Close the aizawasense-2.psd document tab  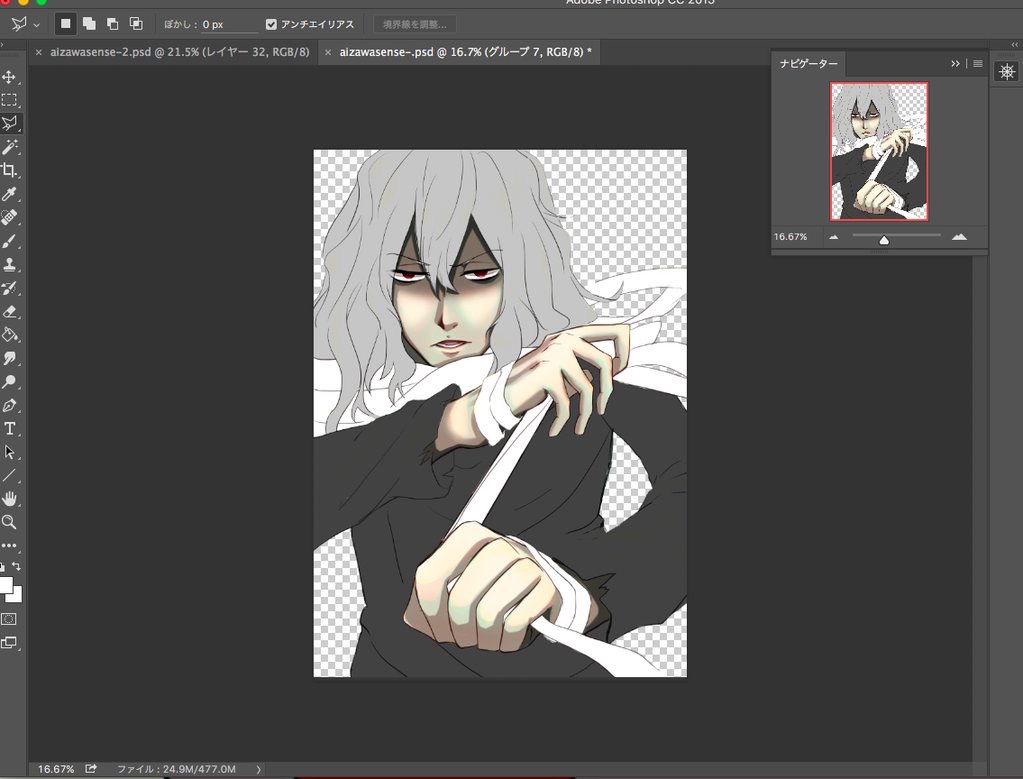click(x=39, y=52)
